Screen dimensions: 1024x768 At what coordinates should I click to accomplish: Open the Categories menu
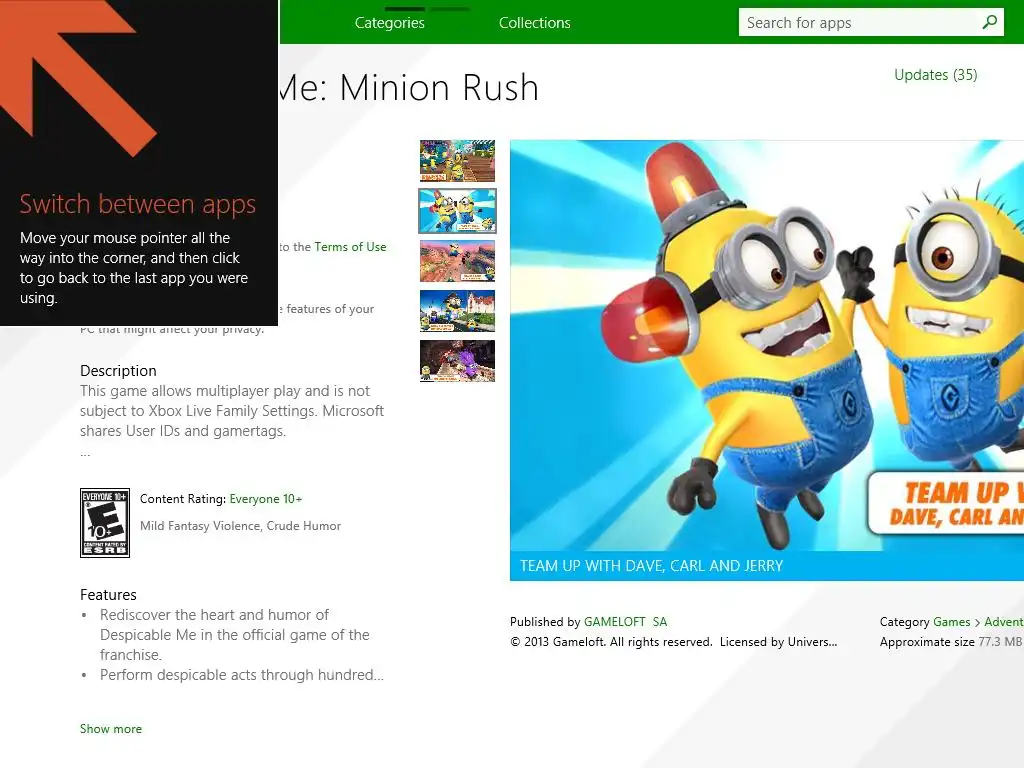389,23
